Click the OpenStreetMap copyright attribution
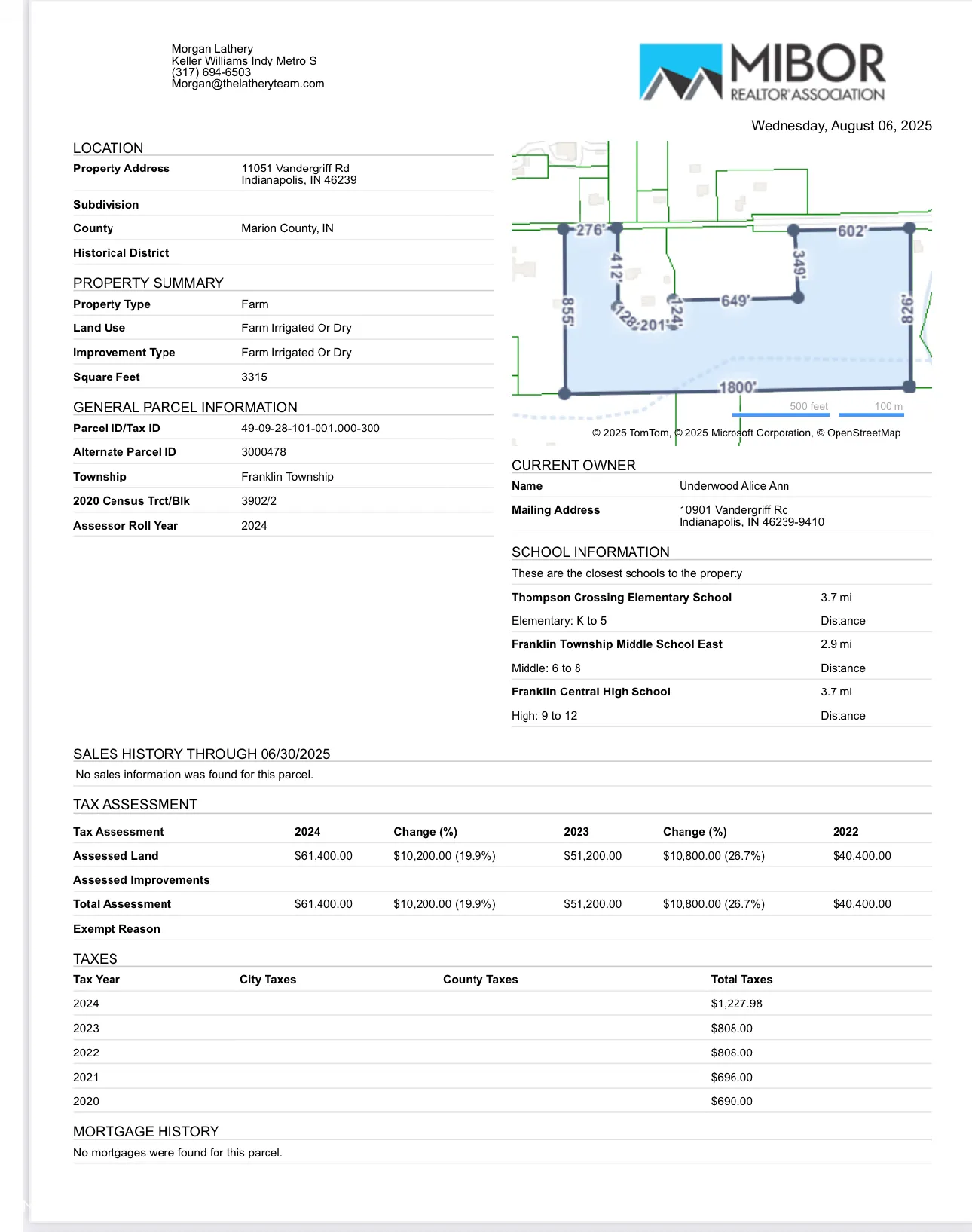The image size is (972, 1232). tap(863, 433)
